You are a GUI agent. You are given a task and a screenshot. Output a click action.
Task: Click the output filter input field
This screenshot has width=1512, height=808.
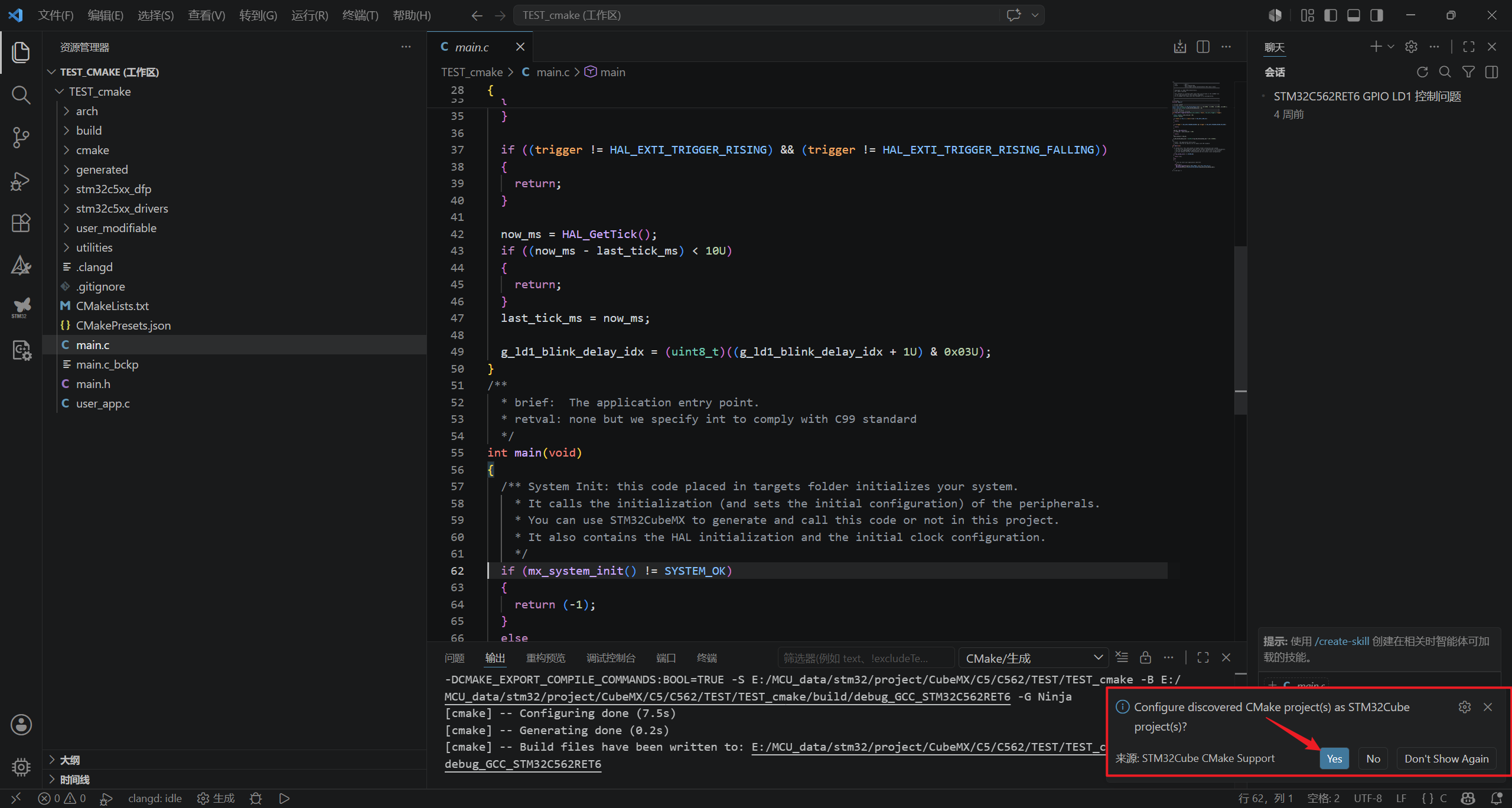(x=866, y=658)
